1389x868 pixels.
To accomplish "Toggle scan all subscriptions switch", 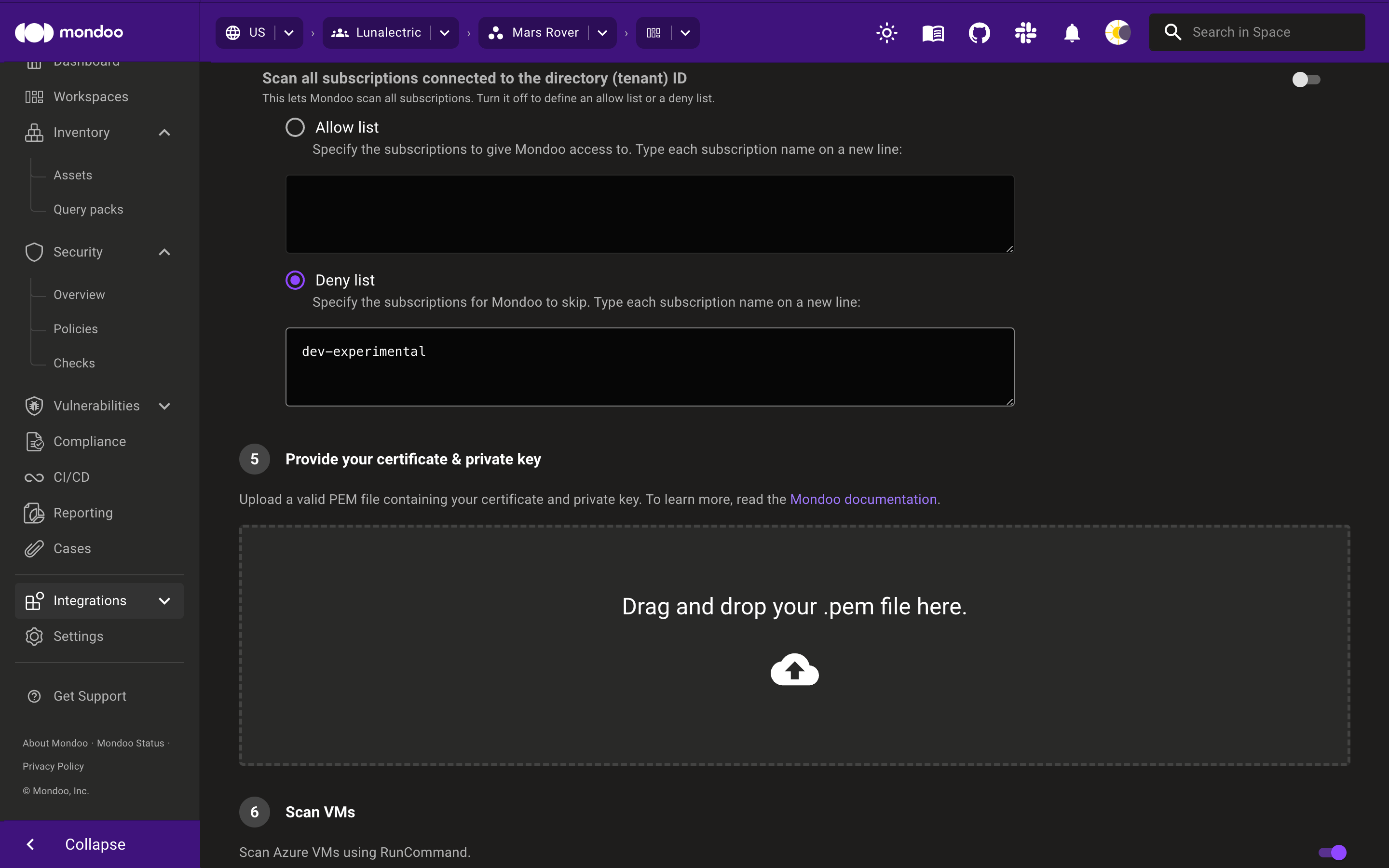I will pos(1305,80).
